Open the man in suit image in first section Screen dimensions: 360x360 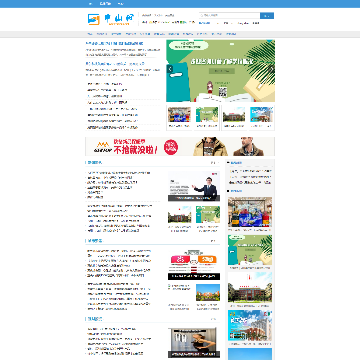pos(194,186)
